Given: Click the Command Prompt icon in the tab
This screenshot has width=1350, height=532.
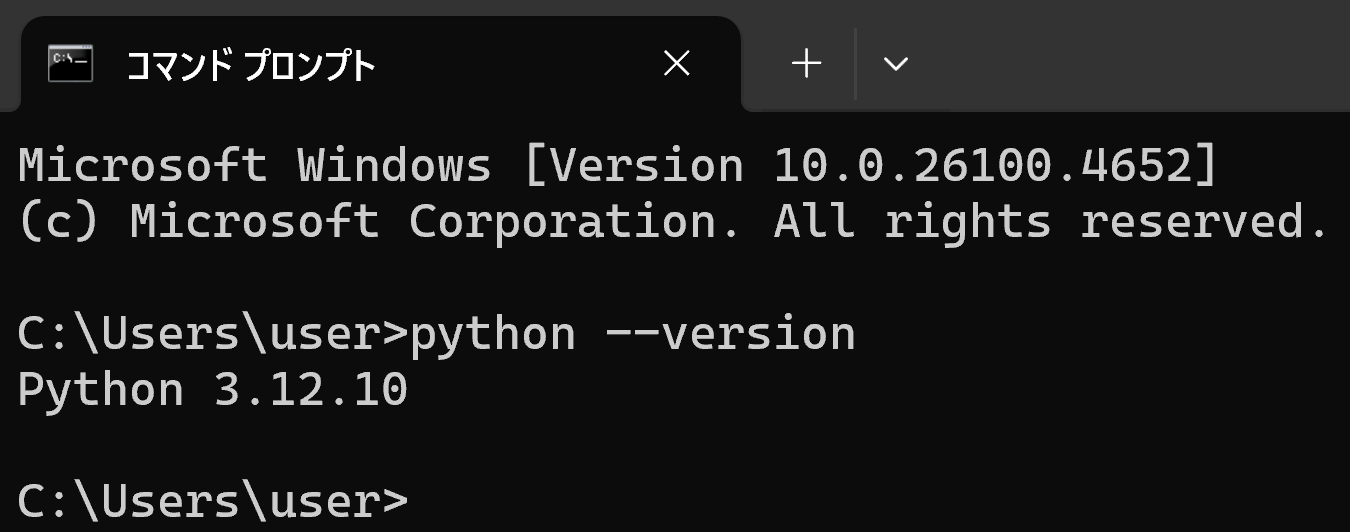Looking at the screenshot, I should click(x=70, y=64).
